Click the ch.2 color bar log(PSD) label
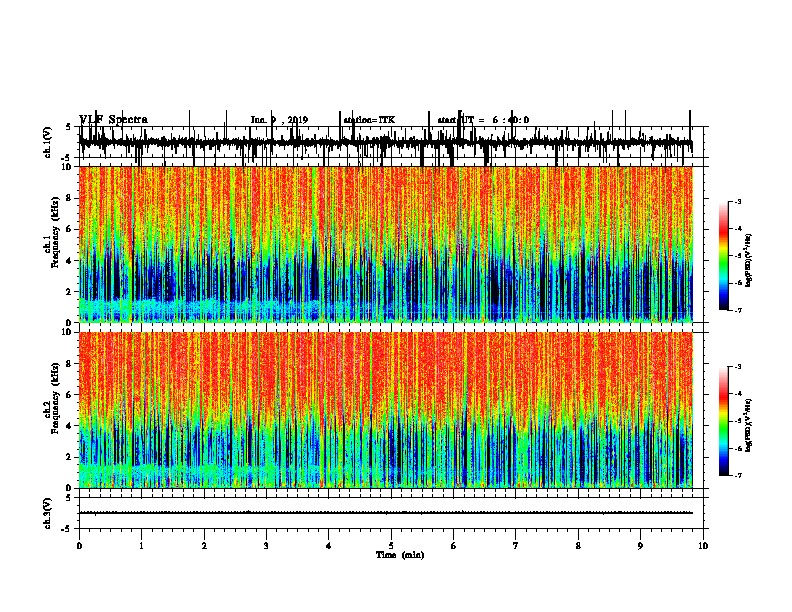This screenshot has height=612, width=792. point(748,425)
